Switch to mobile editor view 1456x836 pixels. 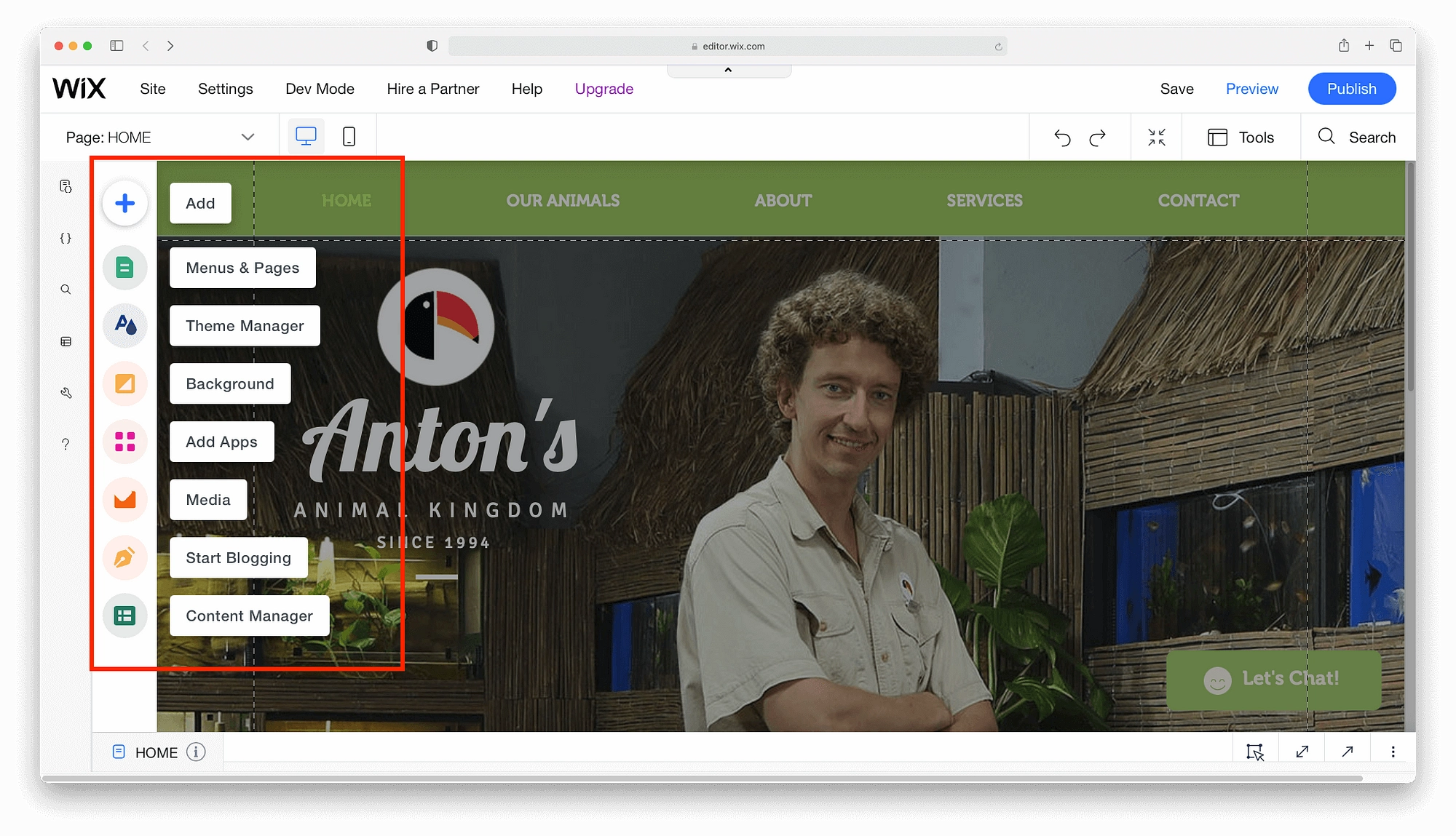point(349,137)
